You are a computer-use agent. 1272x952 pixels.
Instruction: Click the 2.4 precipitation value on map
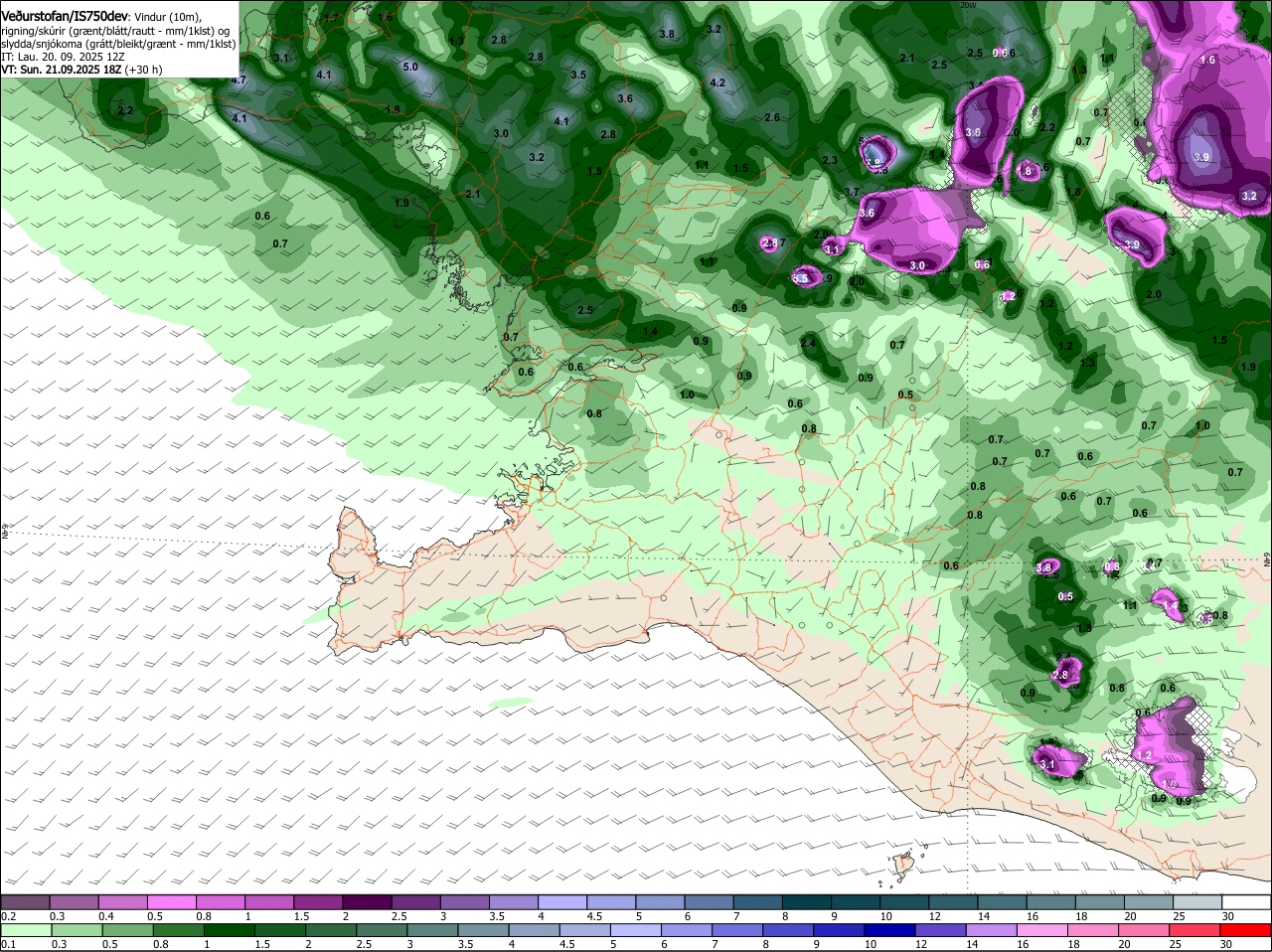[x=808, y=344]
